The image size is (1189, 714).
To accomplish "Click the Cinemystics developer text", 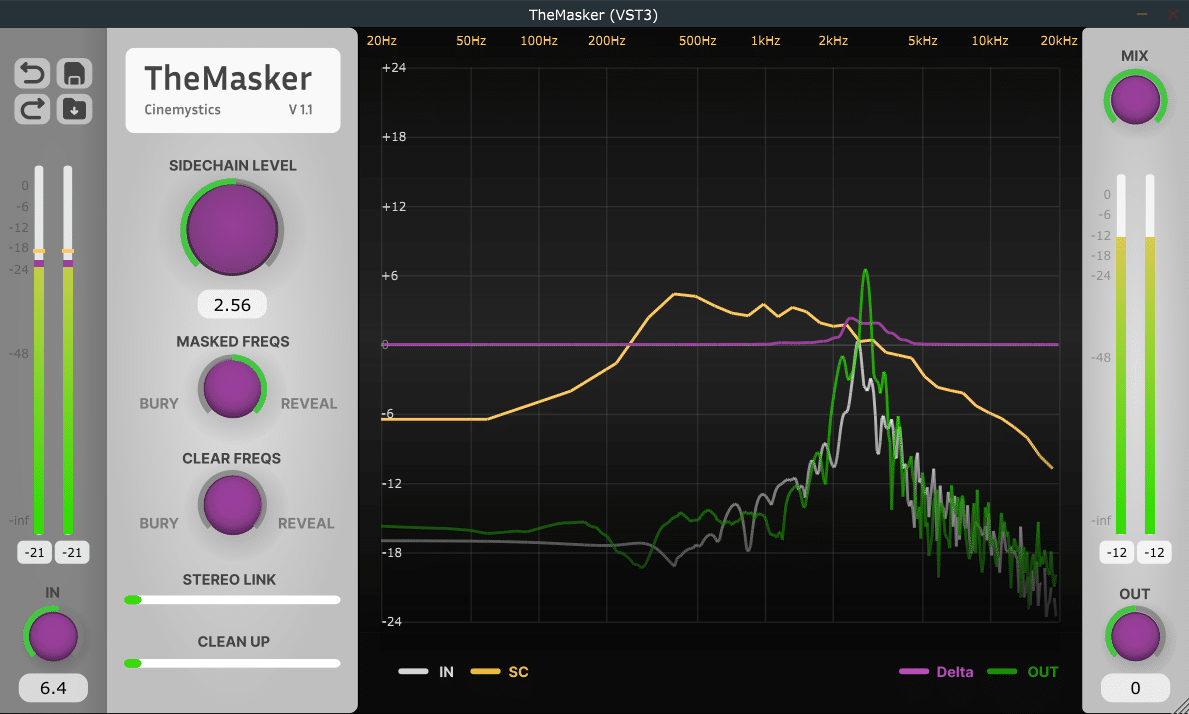I will [182, 109].
